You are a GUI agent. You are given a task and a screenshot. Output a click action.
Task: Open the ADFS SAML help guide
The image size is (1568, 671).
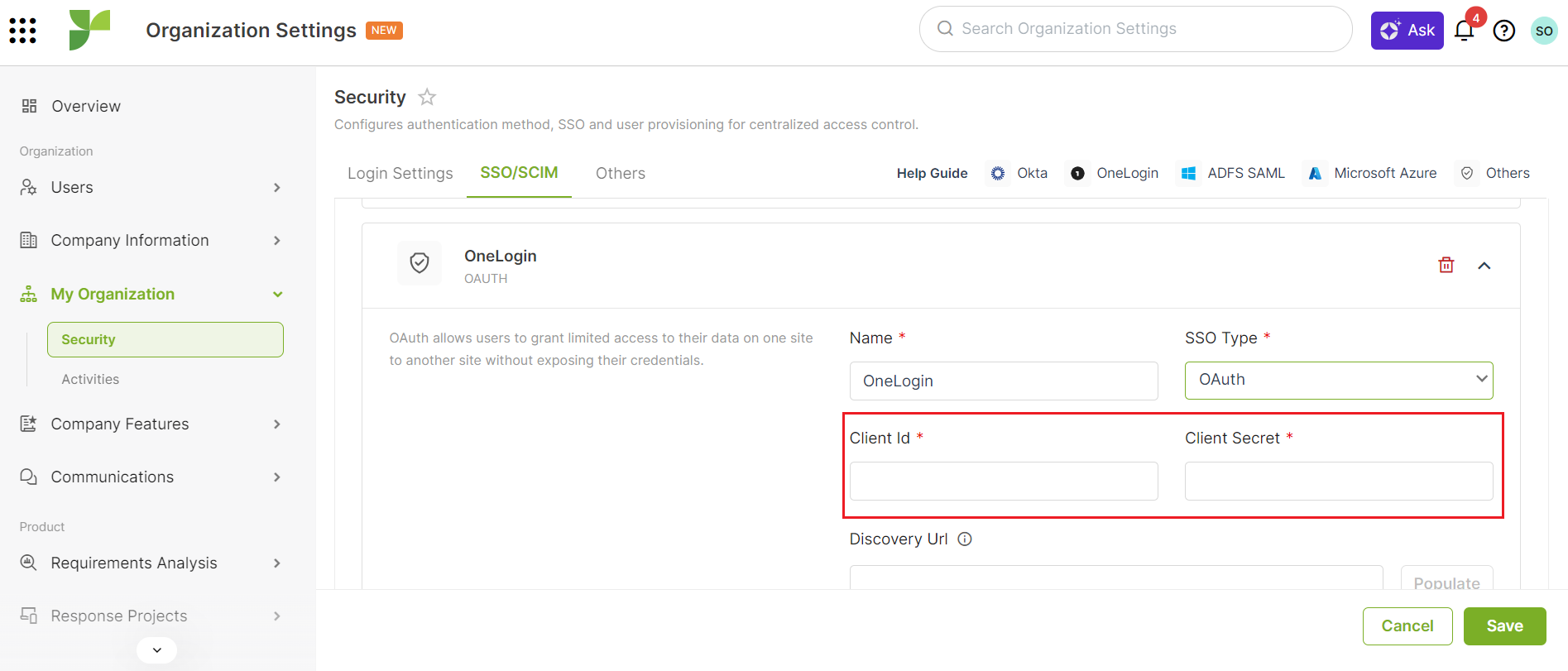[x=1231, y=173]
